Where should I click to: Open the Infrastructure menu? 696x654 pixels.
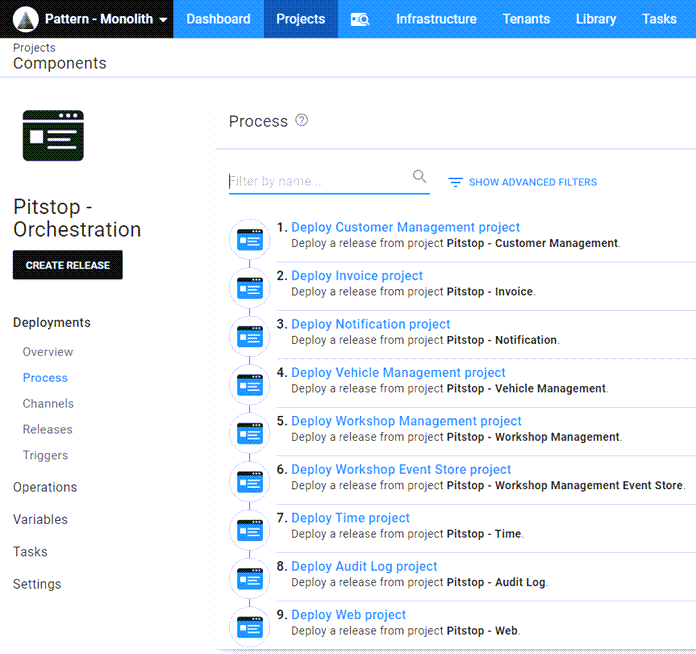tap(436, 19)
